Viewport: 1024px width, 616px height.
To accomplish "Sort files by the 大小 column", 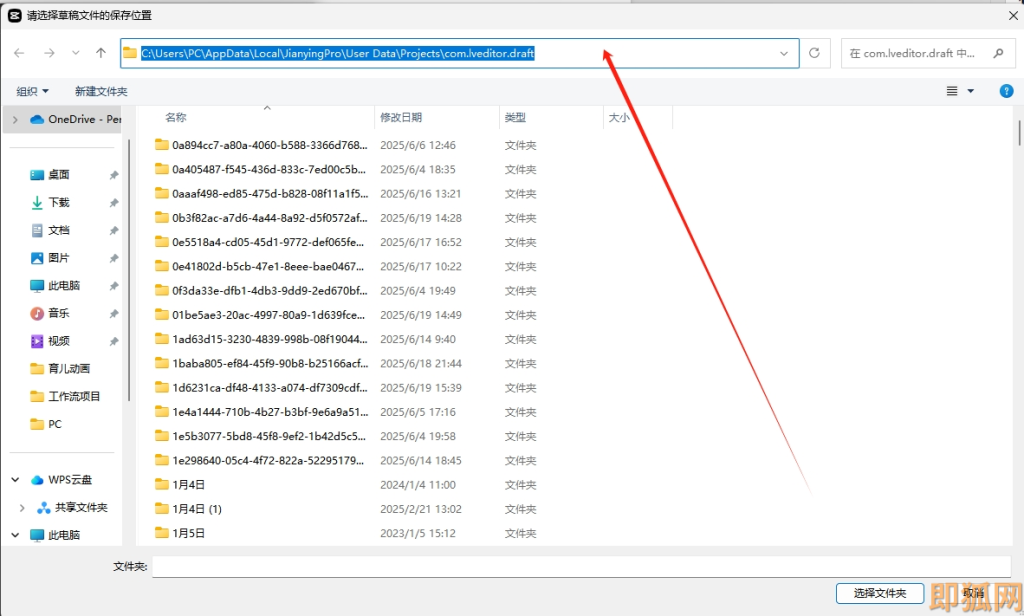I will [619, 118].
